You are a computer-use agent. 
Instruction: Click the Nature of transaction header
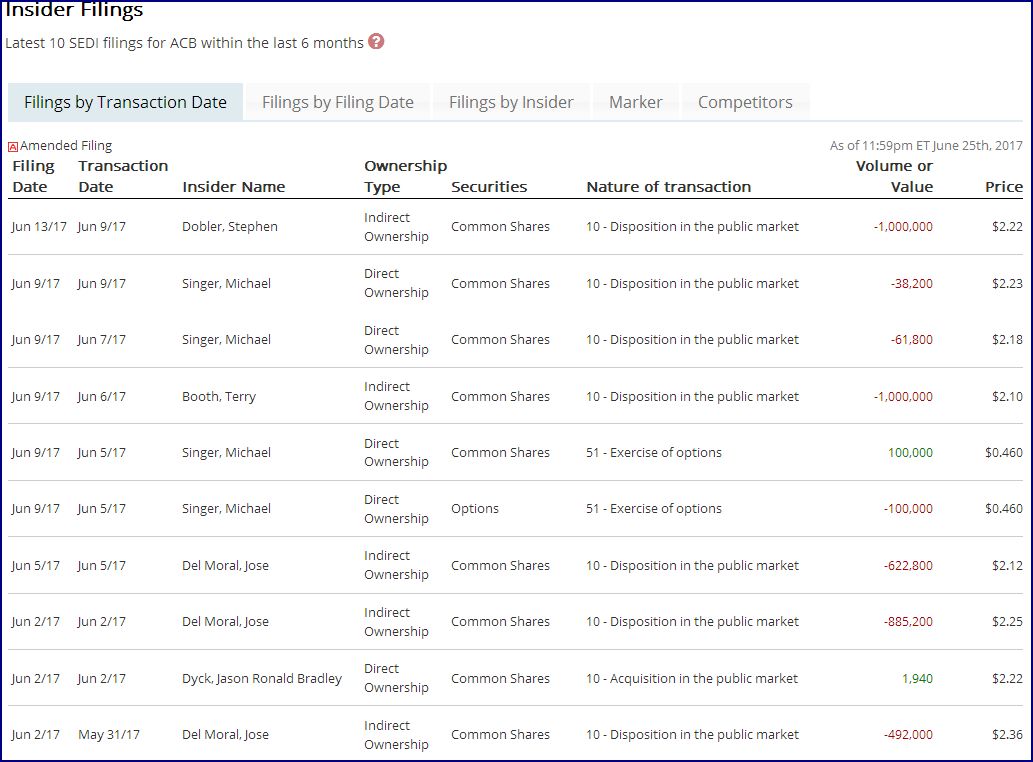(x=668, y=187)
